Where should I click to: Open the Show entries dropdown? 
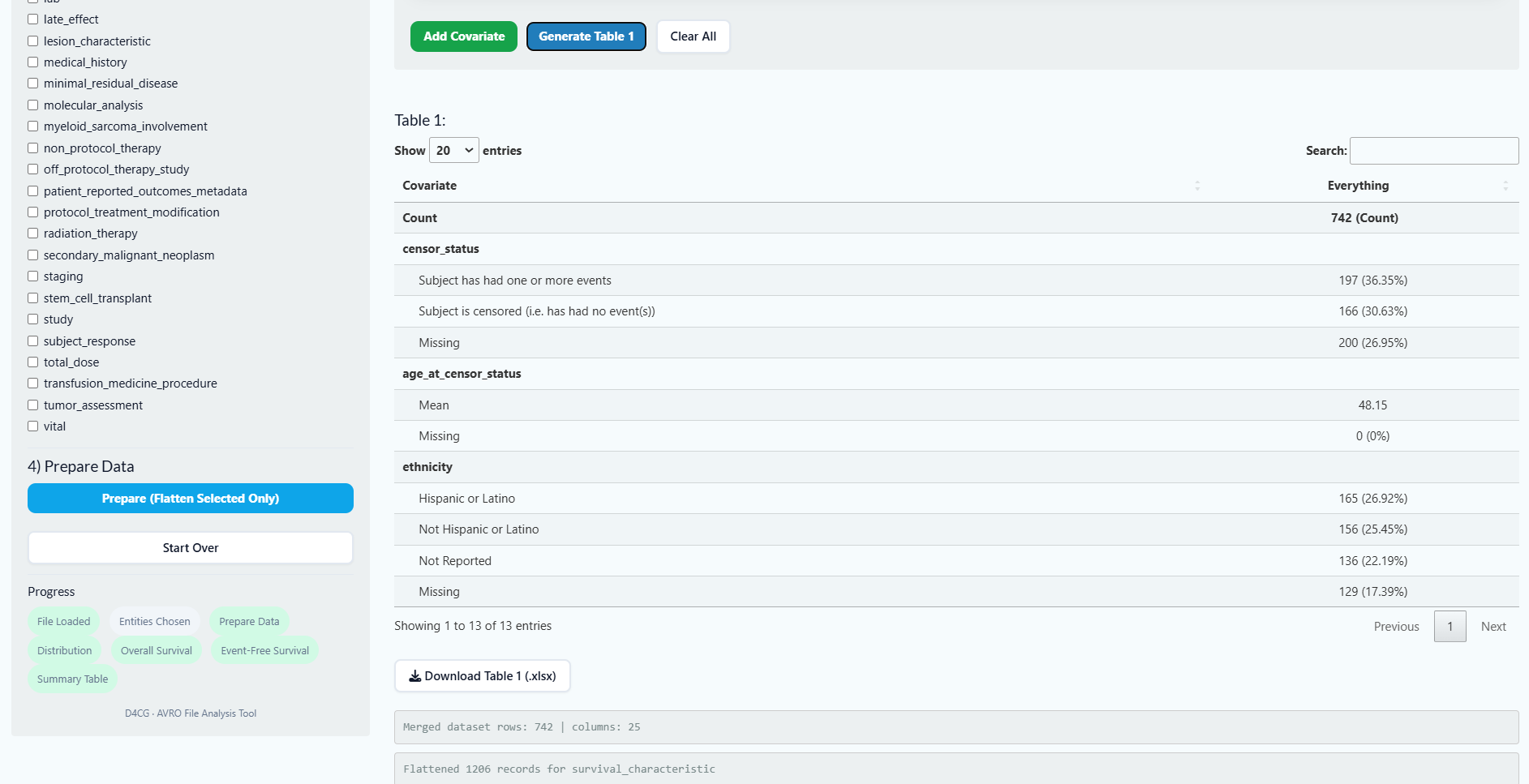pos(453,151)
